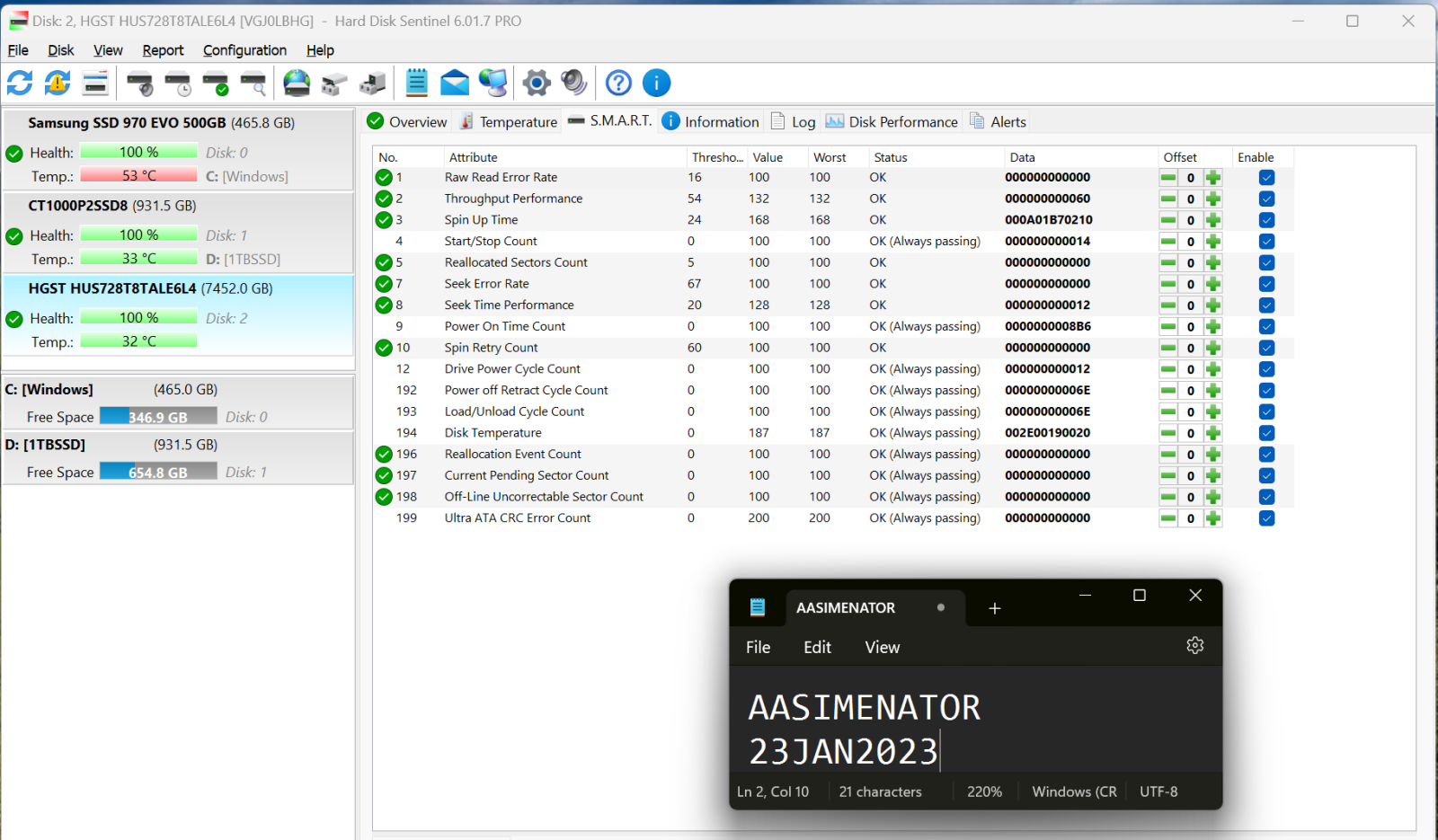Screen dimensions: 1438x840
Task: Disable the Ultra ATA CRC Error Count checkbox
Action: tap(1266, 518)
